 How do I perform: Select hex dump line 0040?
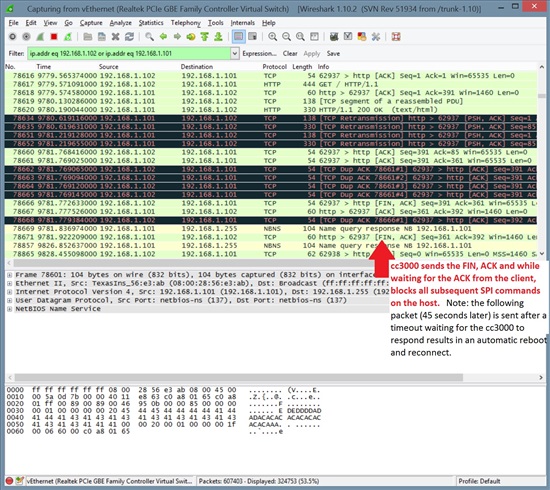coord(163,418)
